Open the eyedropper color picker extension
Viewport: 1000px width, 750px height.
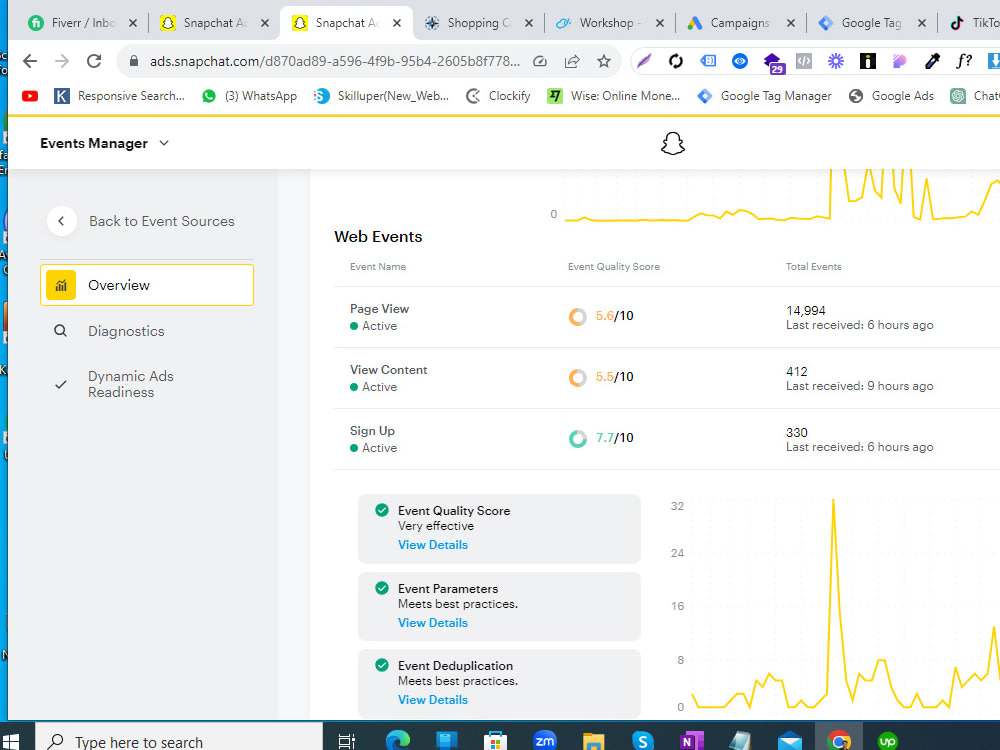pyautogui.click(x=932, y=61)
